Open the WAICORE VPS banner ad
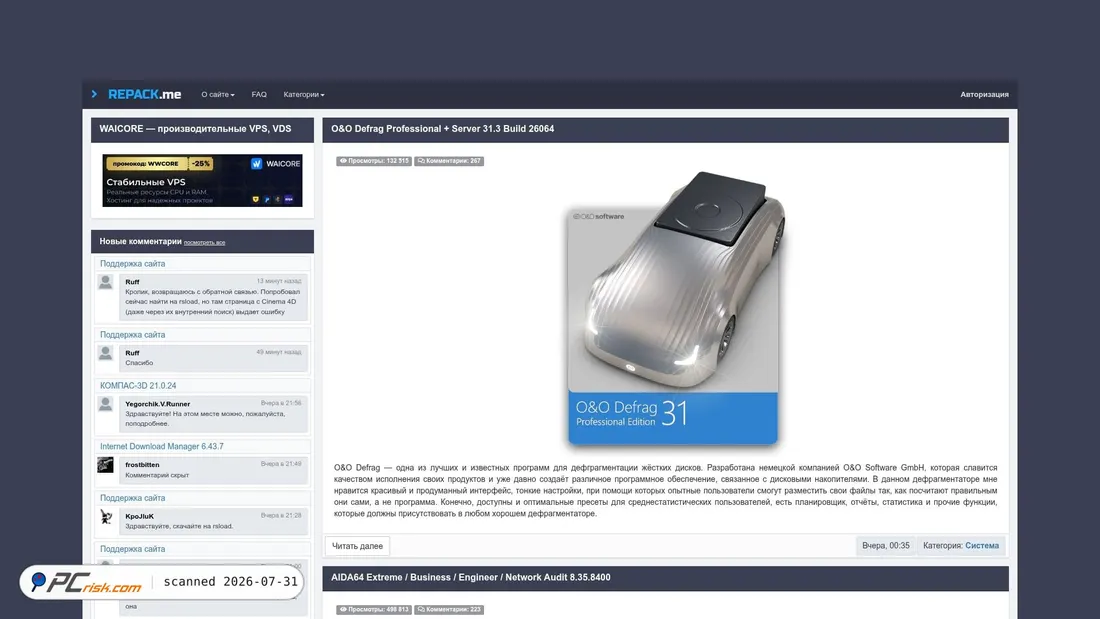The width and height of the screenshot is (1100, 619). (202, 180)
